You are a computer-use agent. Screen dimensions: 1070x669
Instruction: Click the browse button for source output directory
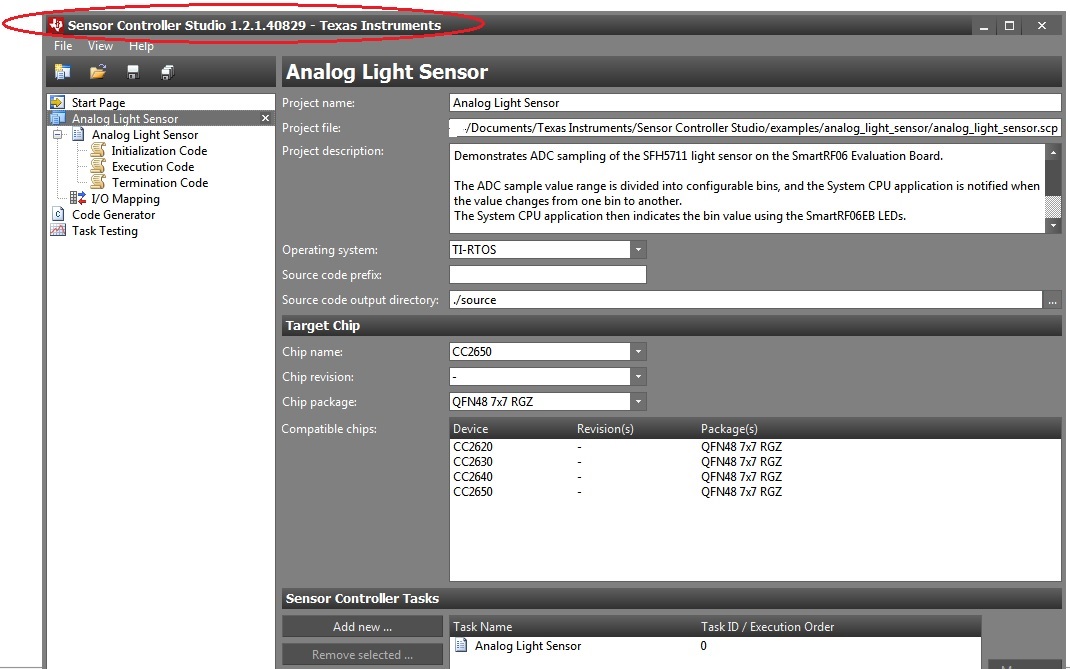pyautogui.click(x=1052, y=300)
